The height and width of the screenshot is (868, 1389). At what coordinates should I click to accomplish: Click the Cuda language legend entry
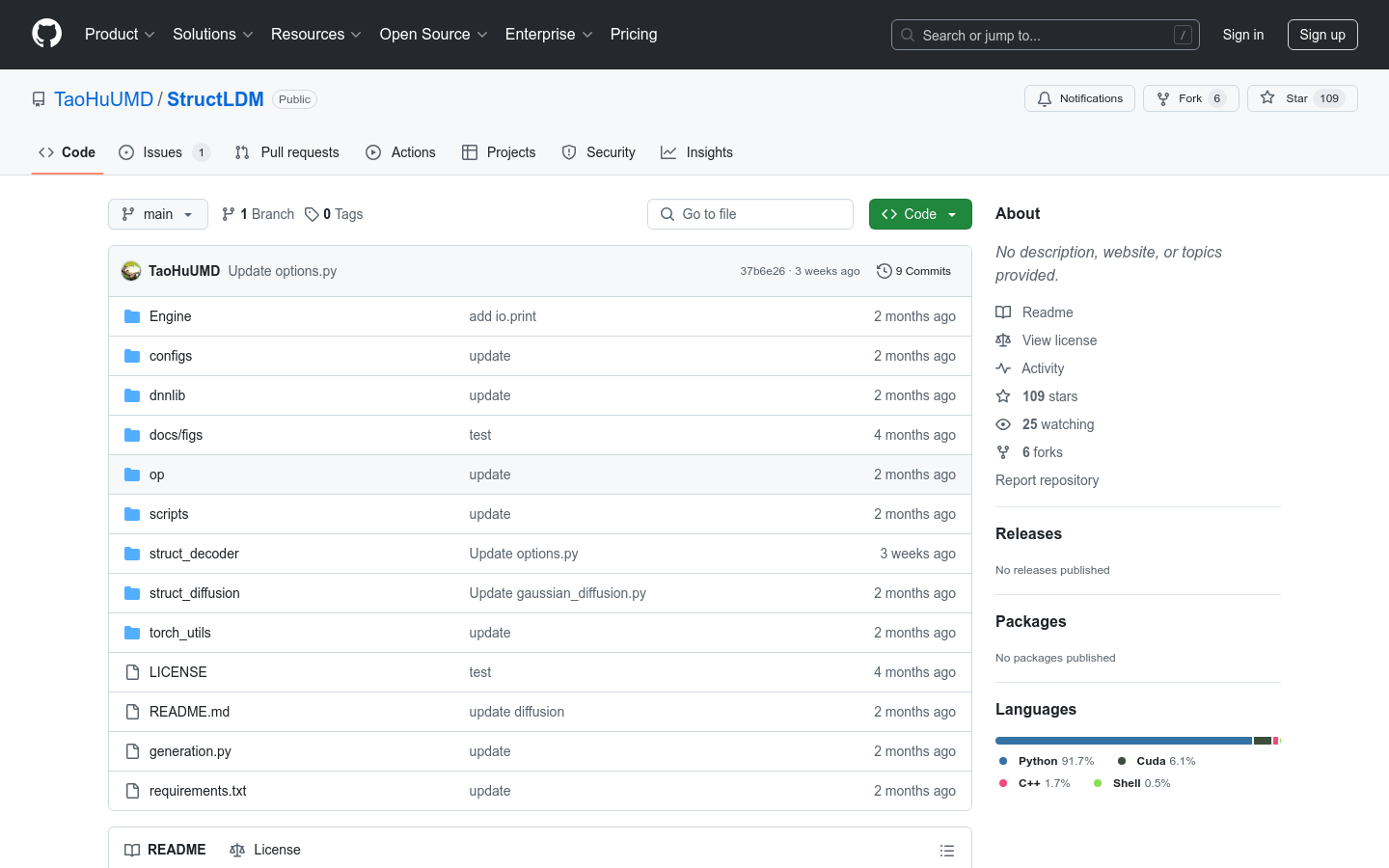(1157, 761)
